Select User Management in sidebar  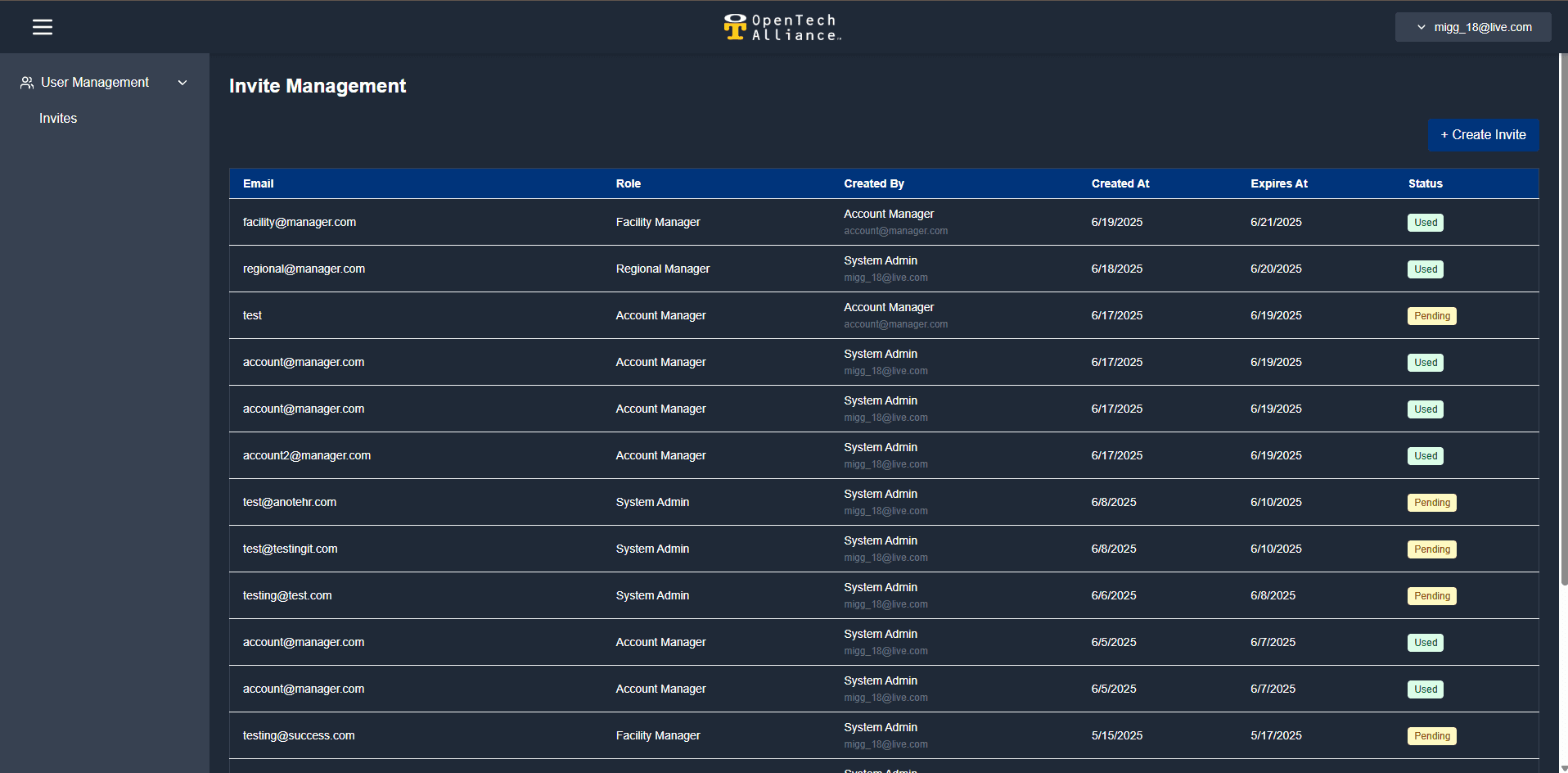pyautogui.click(x=95, y=83)
